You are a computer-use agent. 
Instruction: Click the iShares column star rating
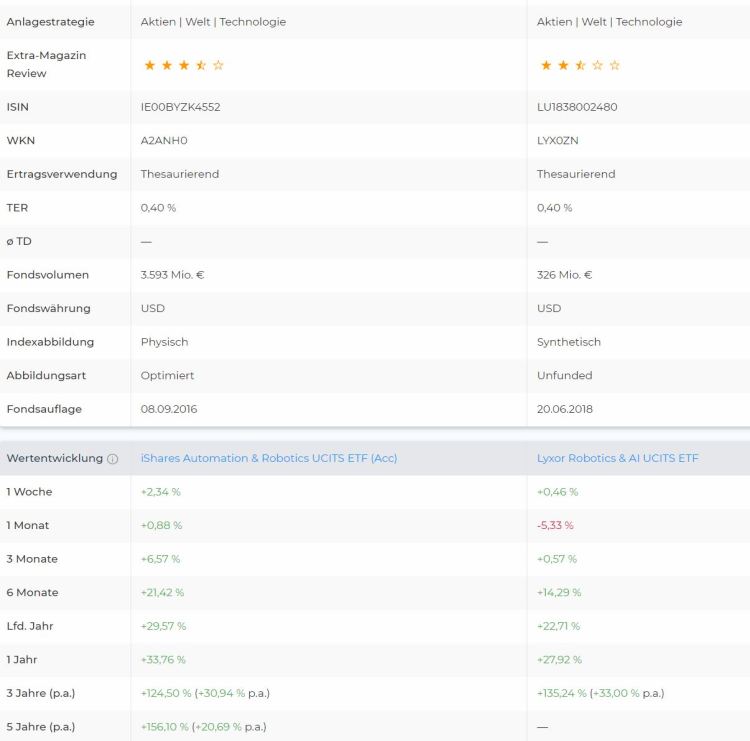coord(184,65)
